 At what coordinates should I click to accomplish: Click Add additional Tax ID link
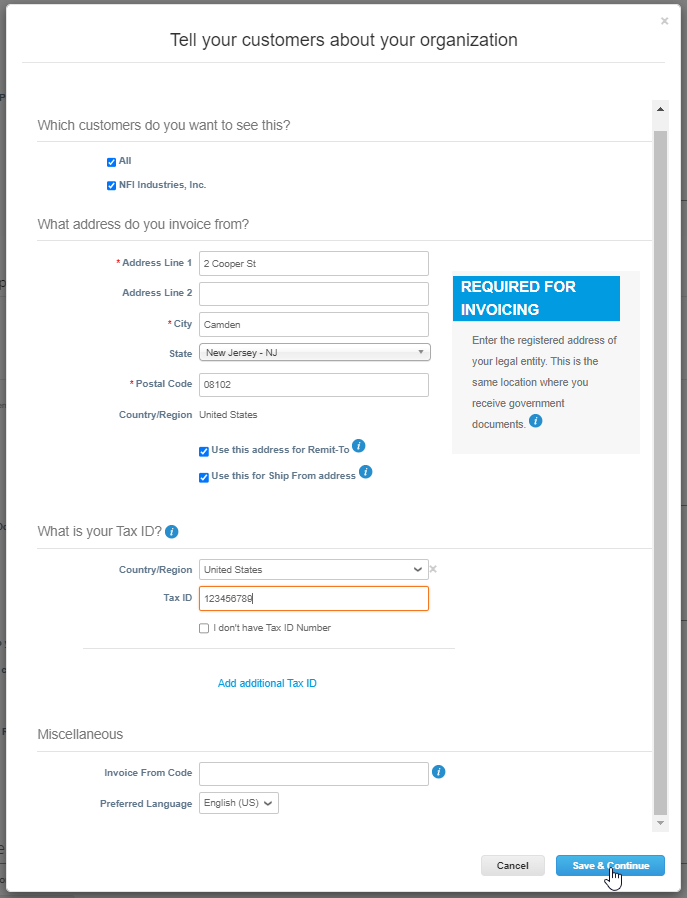coord(267,683)
